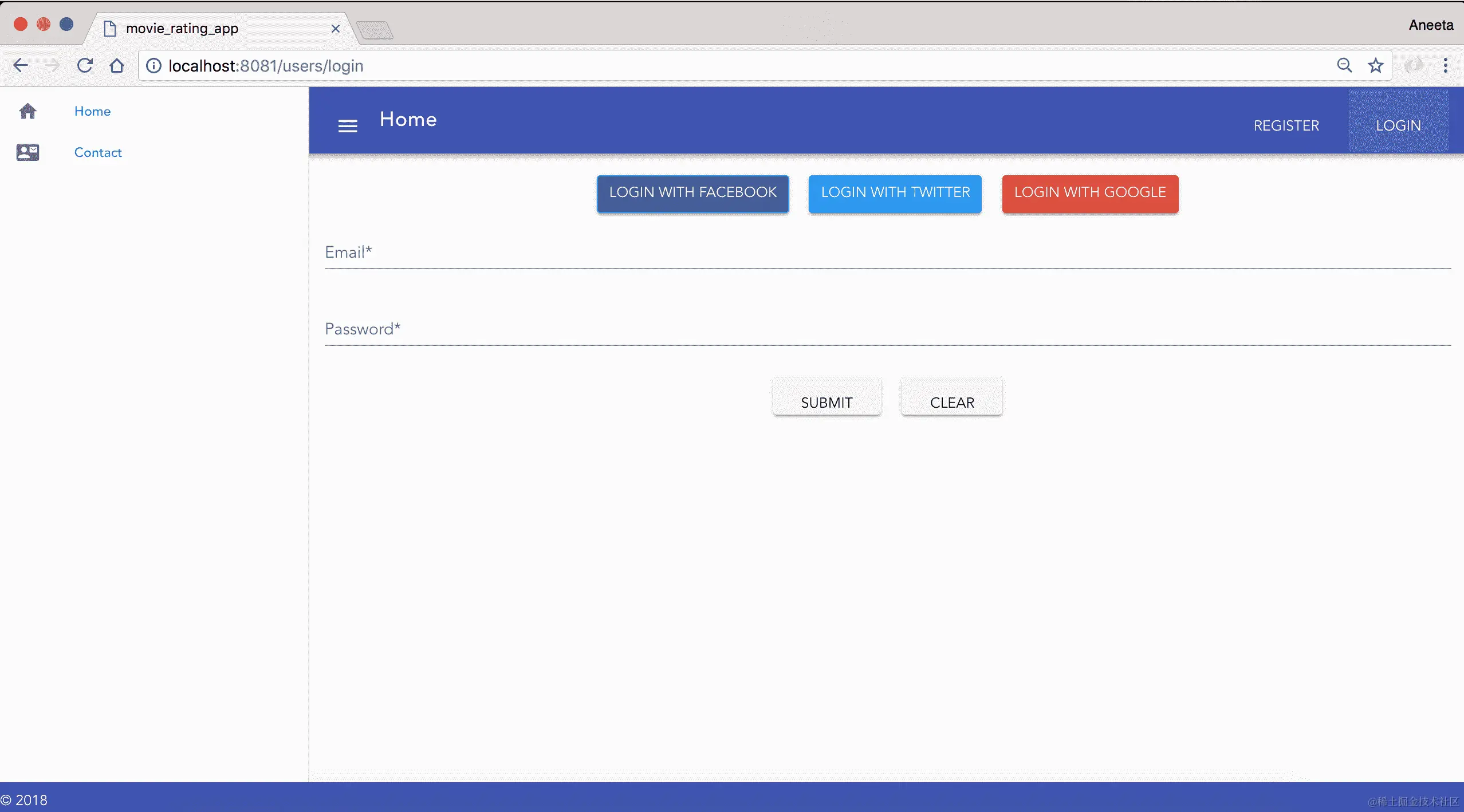Image resolution: width=1464 pixels, height=812 pixels.
Task: Click the browser back arrow
Action: pyautogui.click(x=21, y=66)
